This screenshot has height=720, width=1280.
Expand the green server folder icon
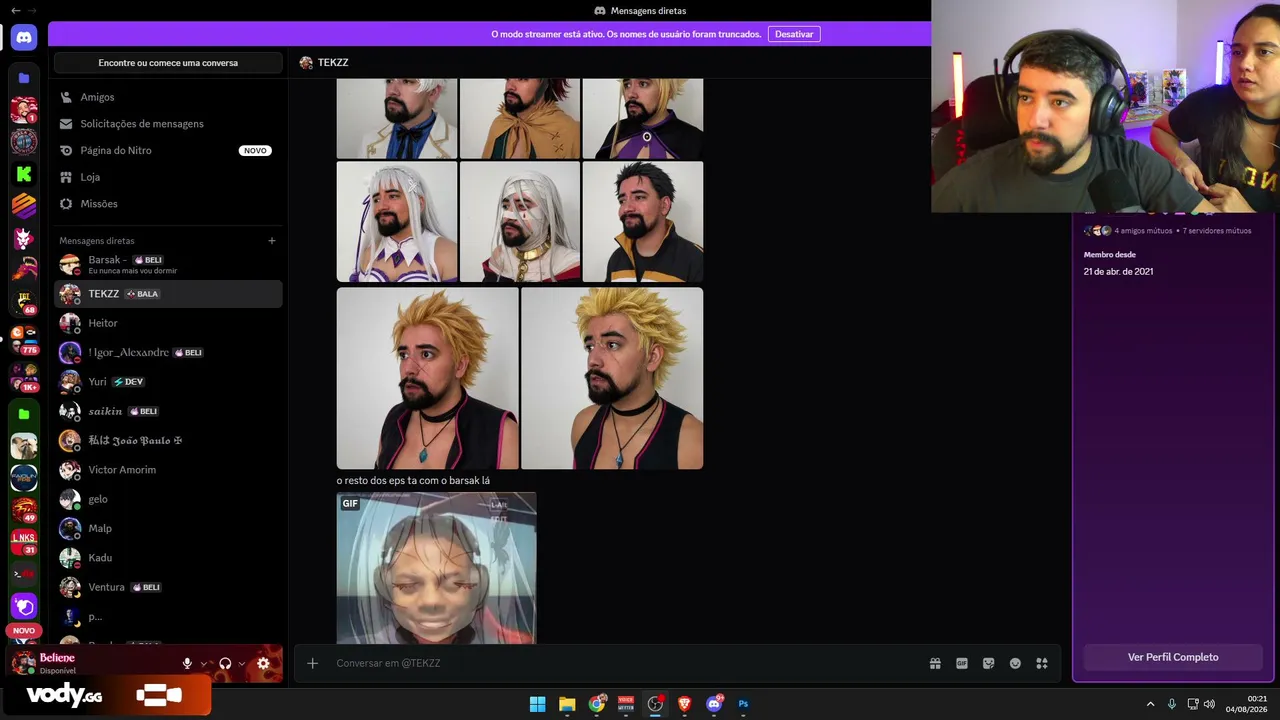coord(24,414)
